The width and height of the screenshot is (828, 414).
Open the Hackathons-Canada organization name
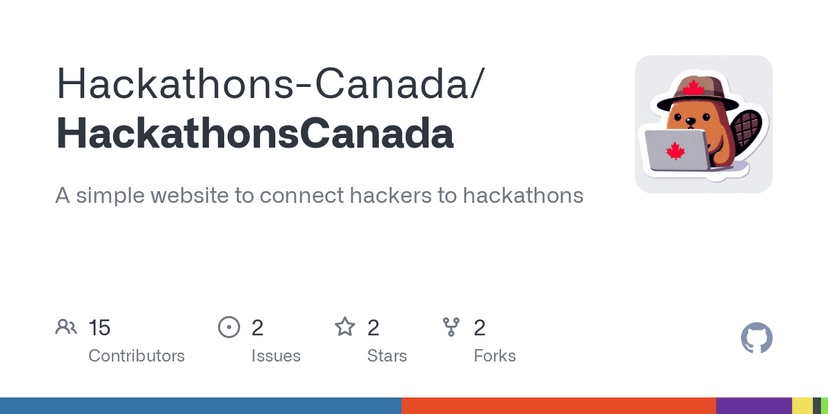pyautogui.click(x=271, y=84)
